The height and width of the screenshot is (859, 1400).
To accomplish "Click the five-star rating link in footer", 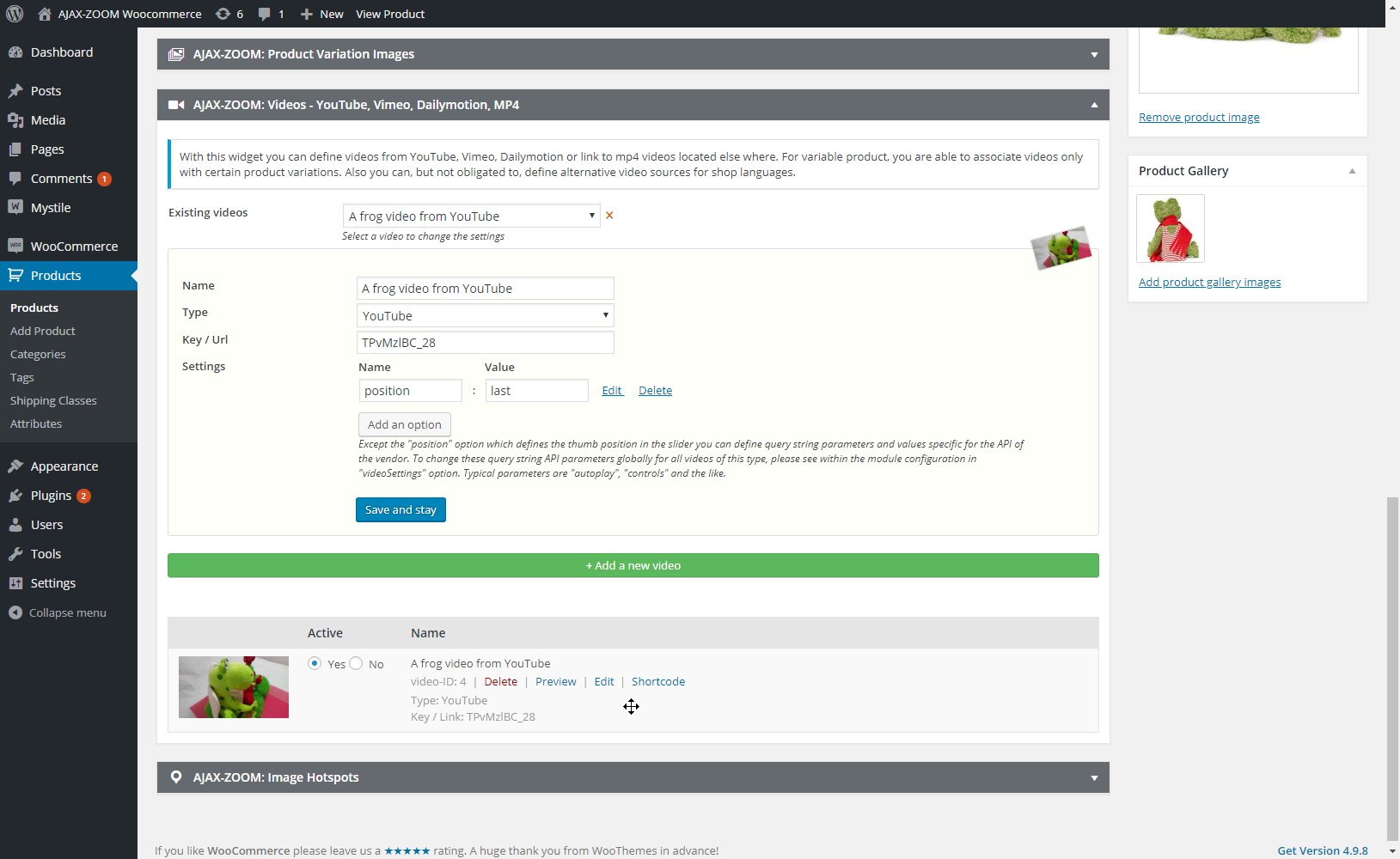I will 407,850.
